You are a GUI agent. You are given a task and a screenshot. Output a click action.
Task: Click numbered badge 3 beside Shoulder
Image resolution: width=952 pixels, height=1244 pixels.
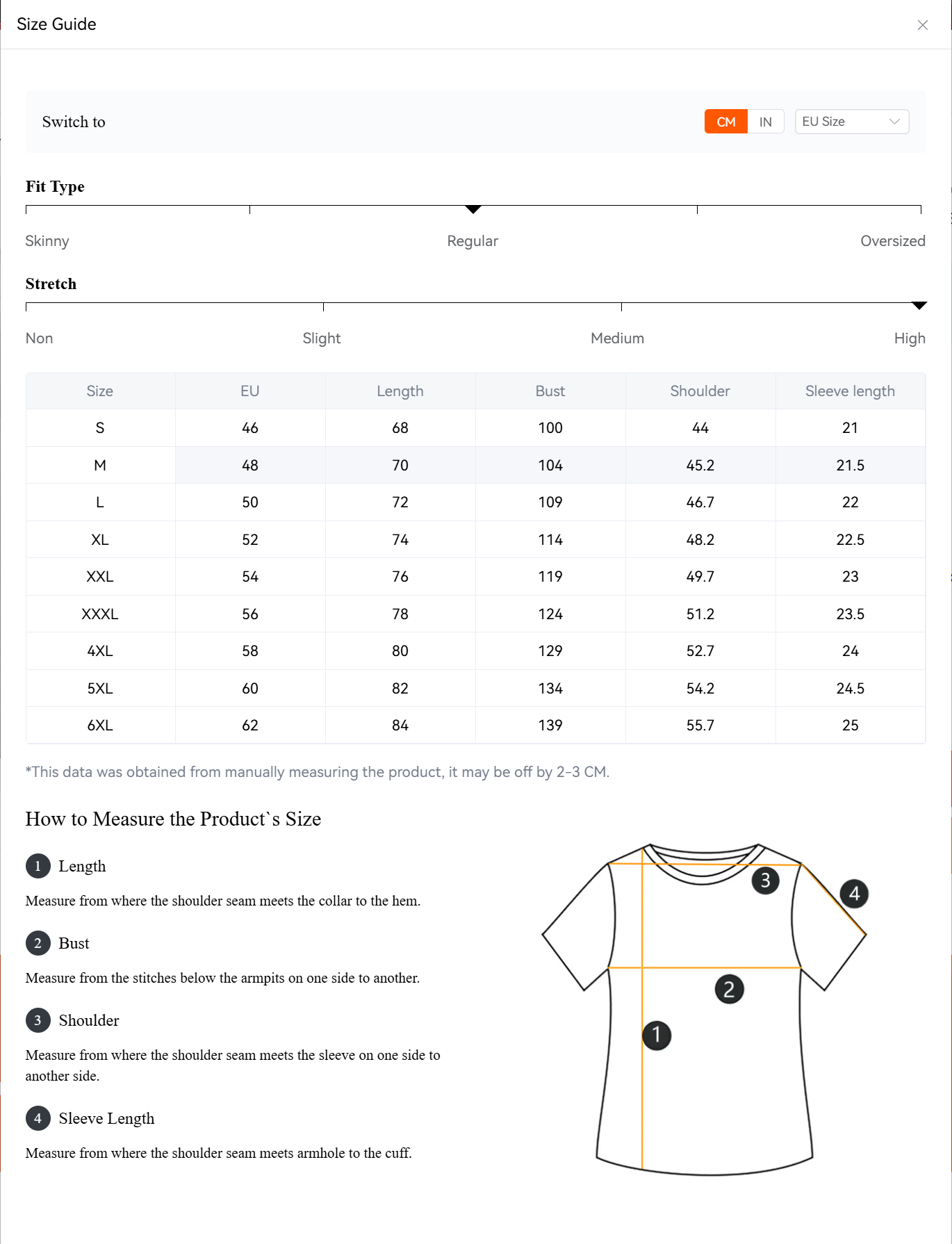(38, 1020)
